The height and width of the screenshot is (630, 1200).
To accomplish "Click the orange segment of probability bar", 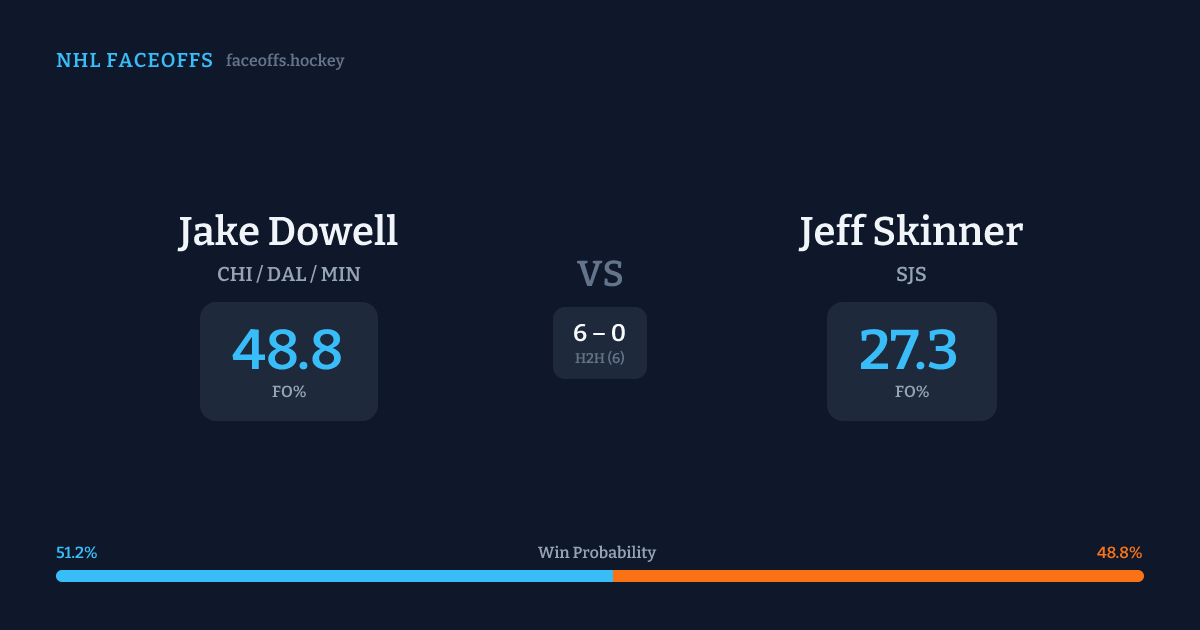I will pyautogui.click(x=878, y=576).
